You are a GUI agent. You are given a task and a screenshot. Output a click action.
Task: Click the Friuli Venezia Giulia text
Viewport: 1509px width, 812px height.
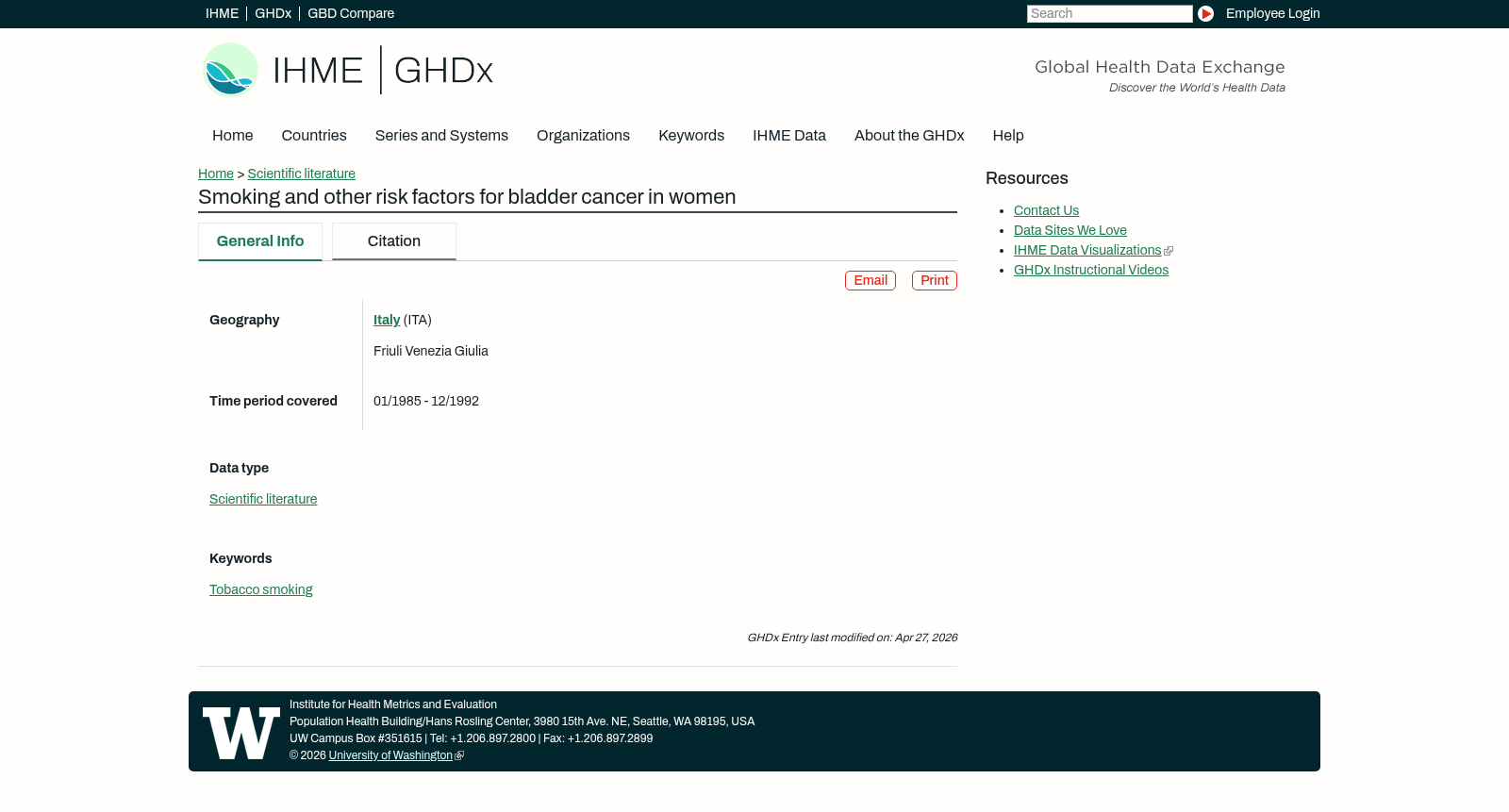tap(431, 352)
